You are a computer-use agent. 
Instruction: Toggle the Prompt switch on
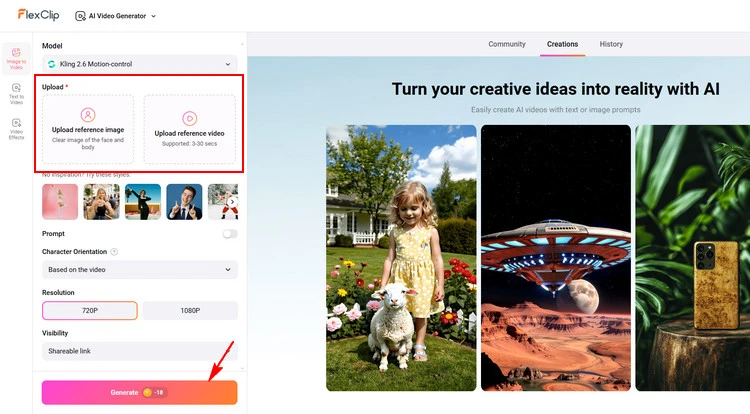(230, 234)
